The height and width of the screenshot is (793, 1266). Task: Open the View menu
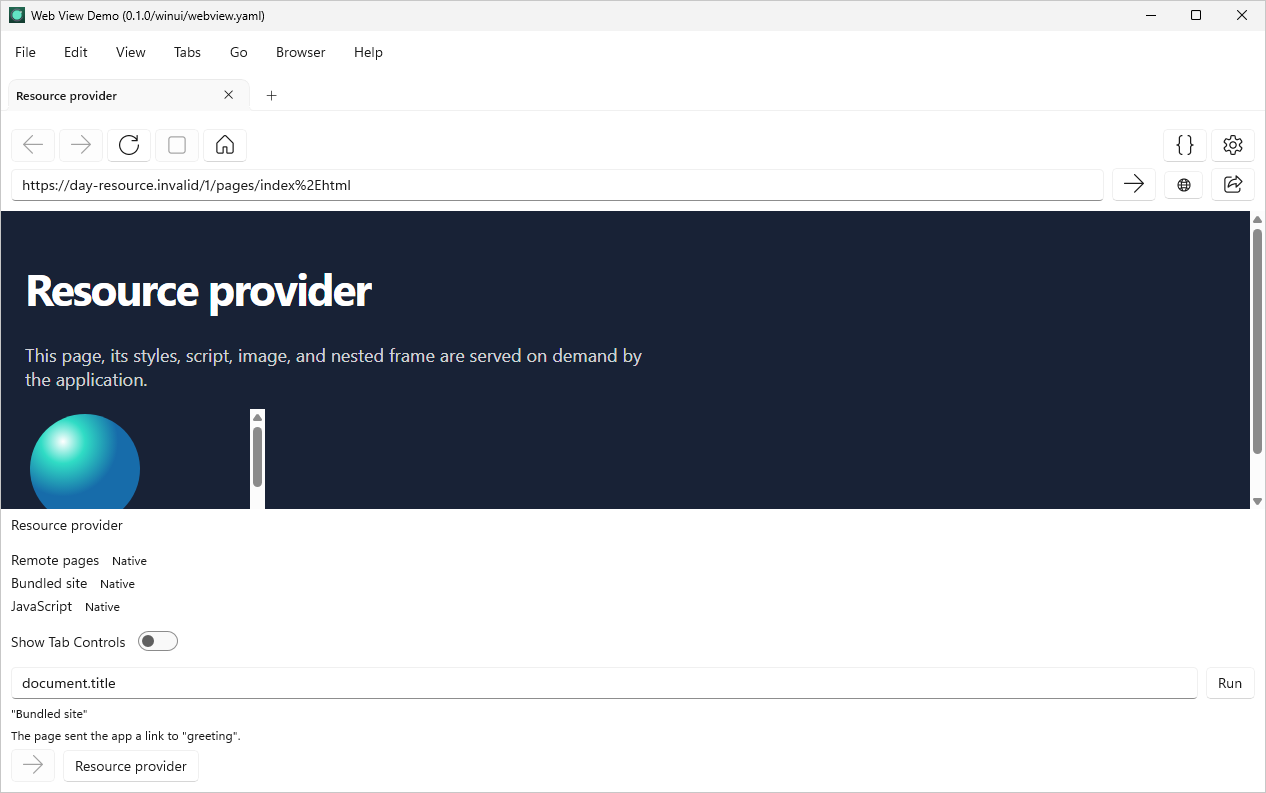pos(131,52)
